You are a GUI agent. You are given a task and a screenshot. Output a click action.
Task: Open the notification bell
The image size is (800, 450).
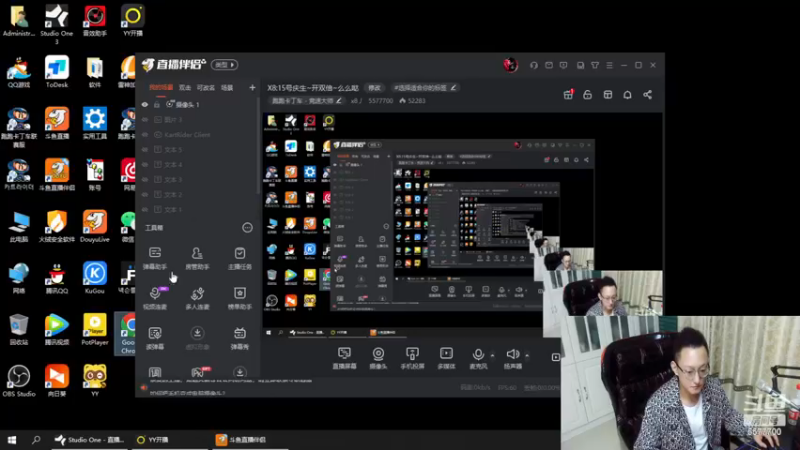[x=628, y=95]
